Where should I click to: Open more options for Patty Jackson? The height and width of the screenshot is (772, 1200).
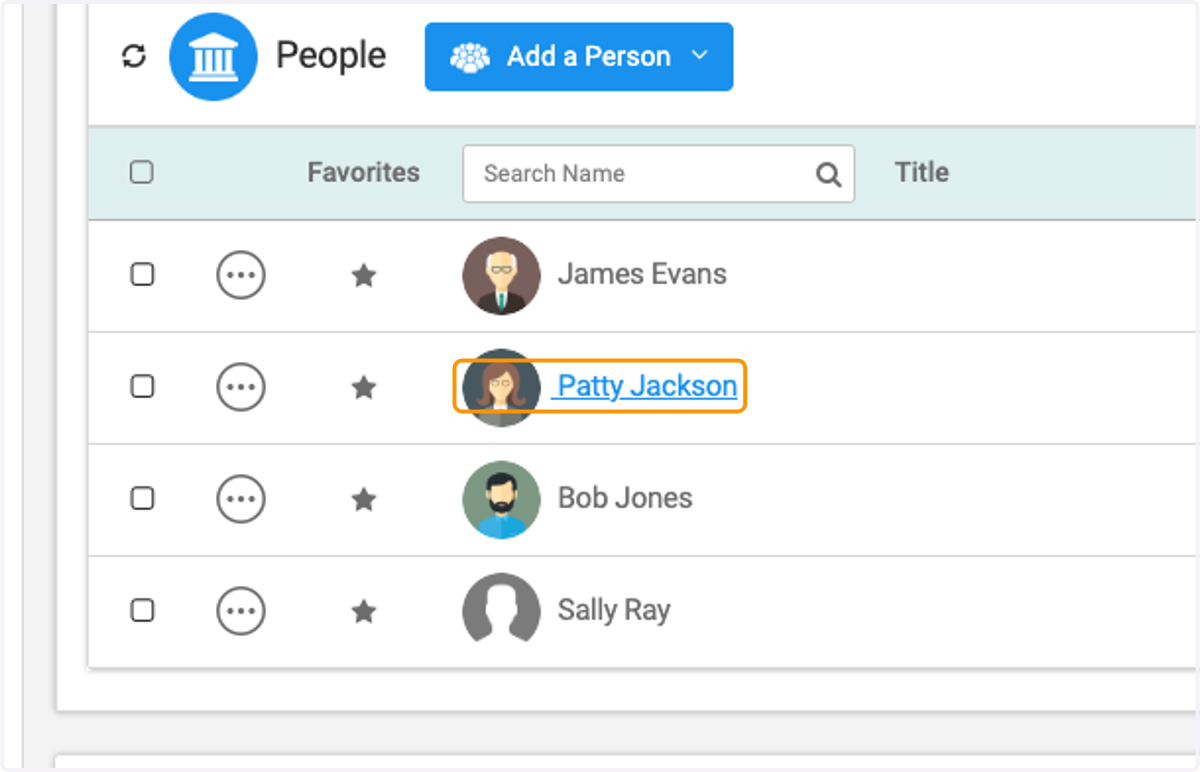(241, 386)
